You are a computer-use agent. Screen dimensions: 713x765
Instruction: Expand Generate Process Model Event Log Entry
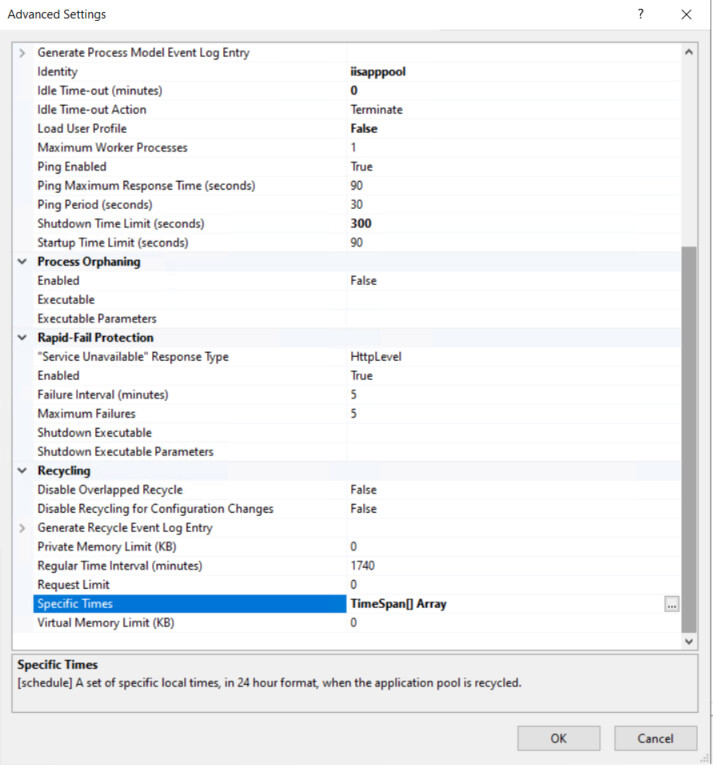point(22,53)
